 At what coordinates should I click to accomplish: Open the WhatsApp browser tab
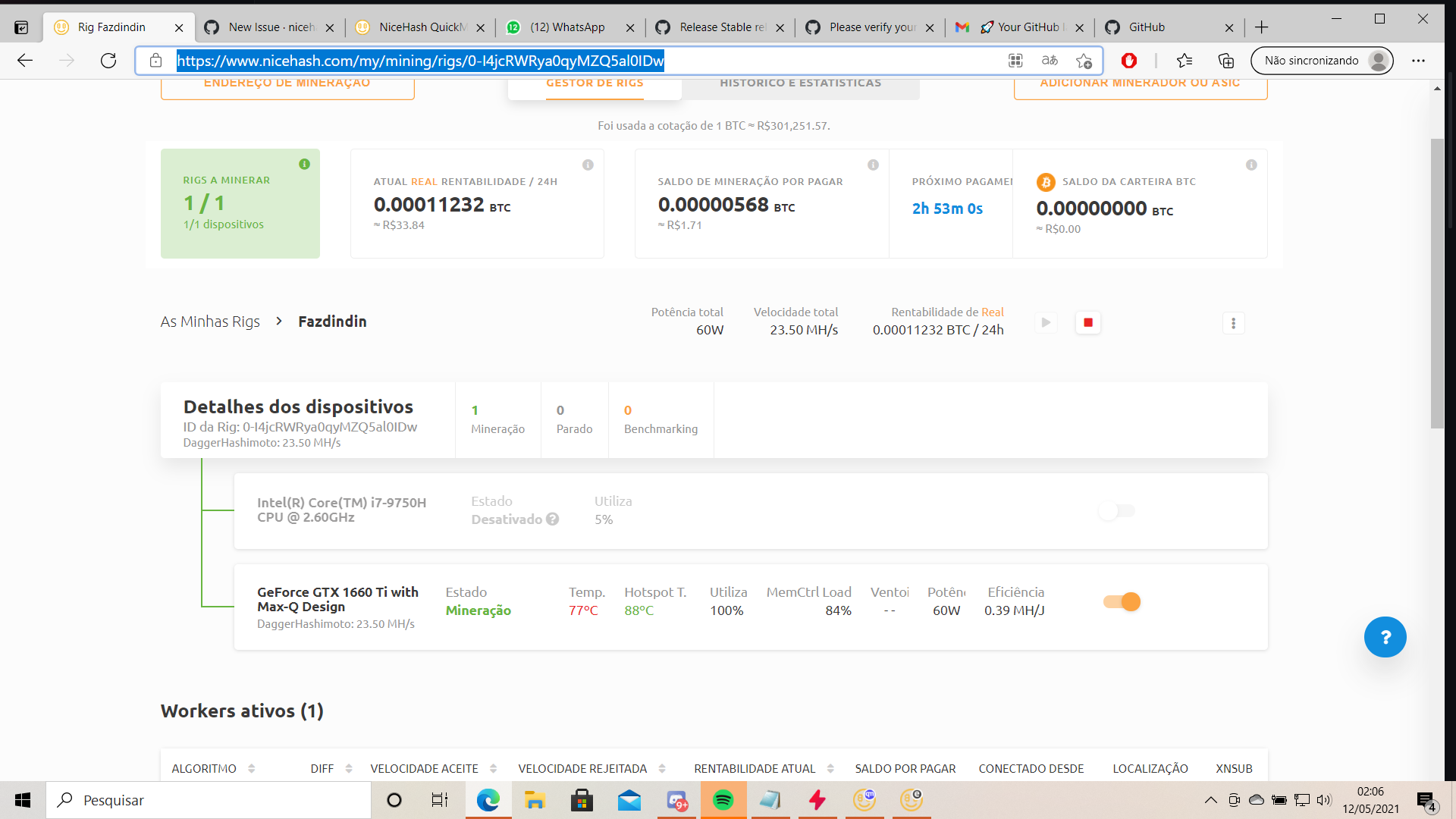(x=567, y=27)
